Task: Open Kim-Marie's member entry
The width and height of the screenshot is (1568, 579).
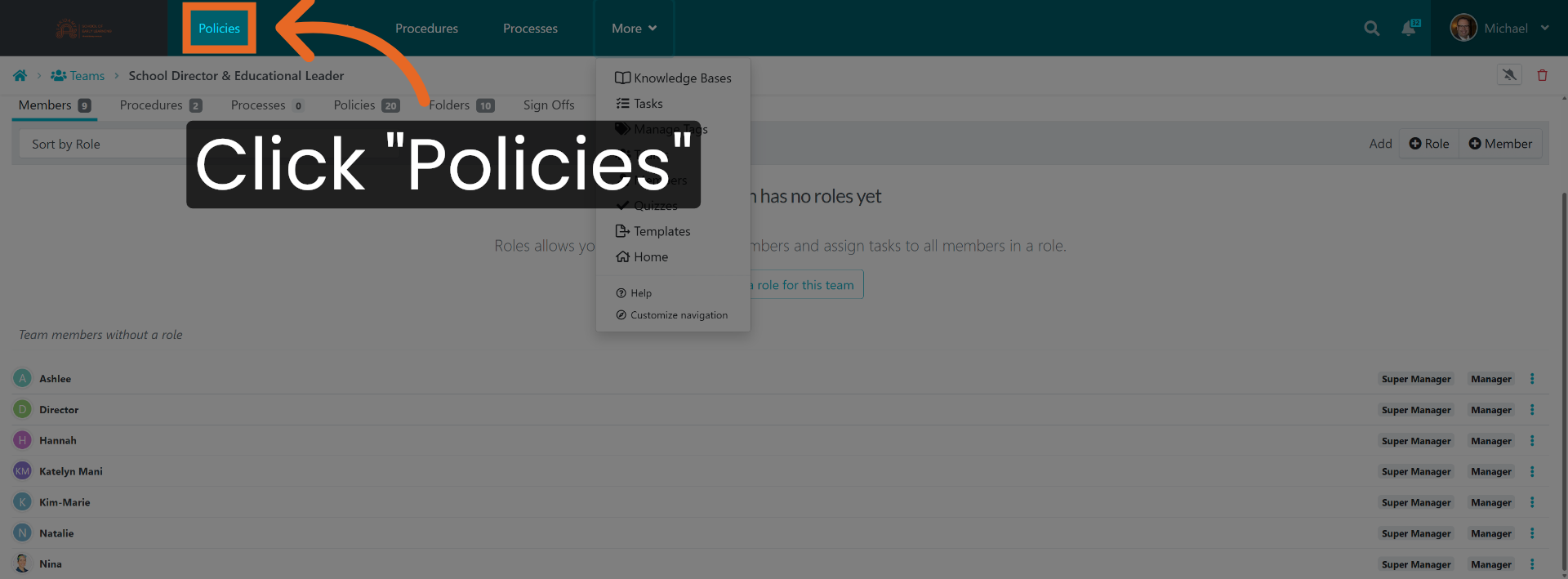Action: click(65, 502)
